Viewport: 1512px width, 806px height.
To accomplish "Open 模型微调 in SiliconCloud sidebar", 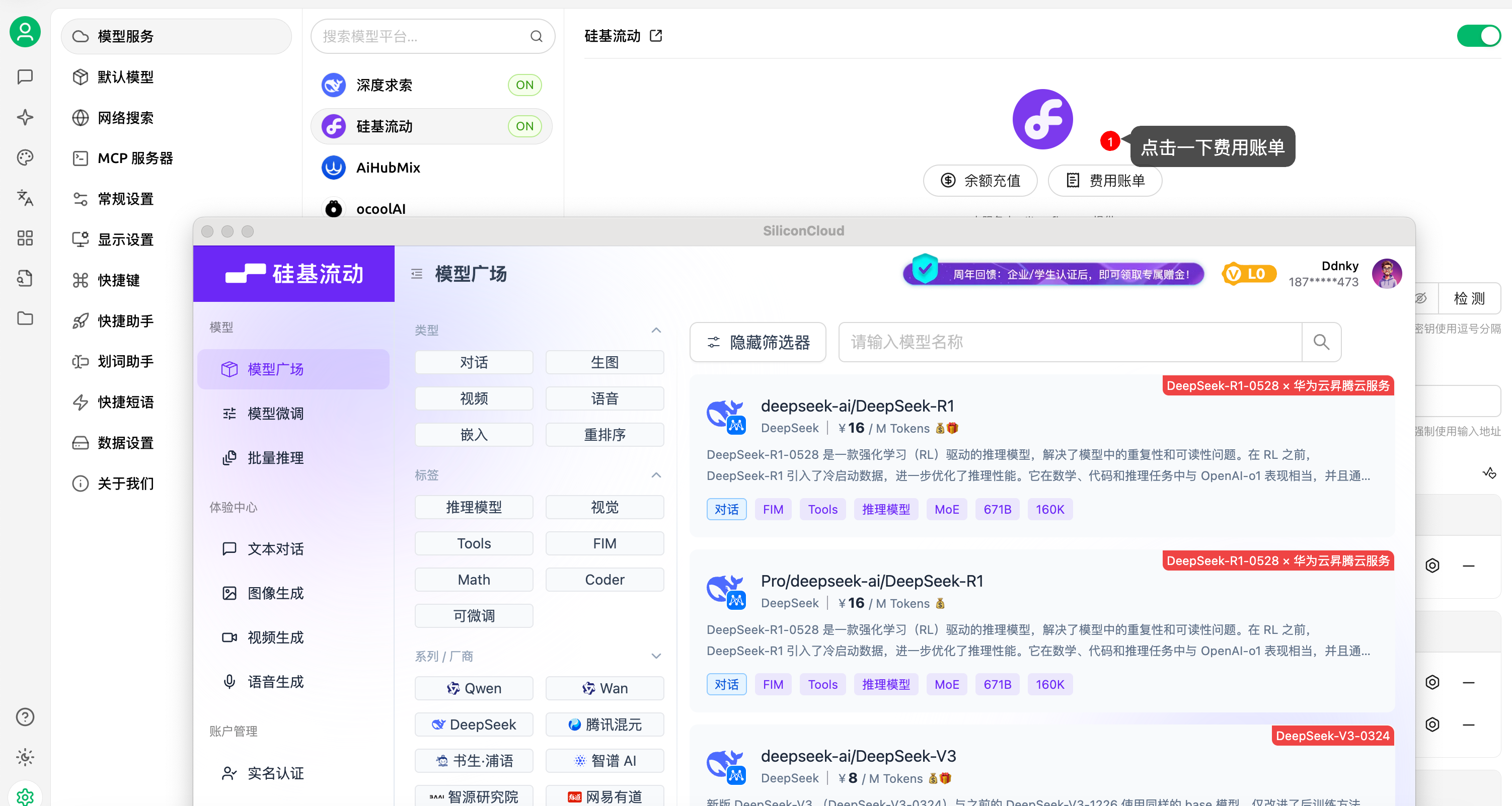I will pyautogui.click(x=293, y=414).
